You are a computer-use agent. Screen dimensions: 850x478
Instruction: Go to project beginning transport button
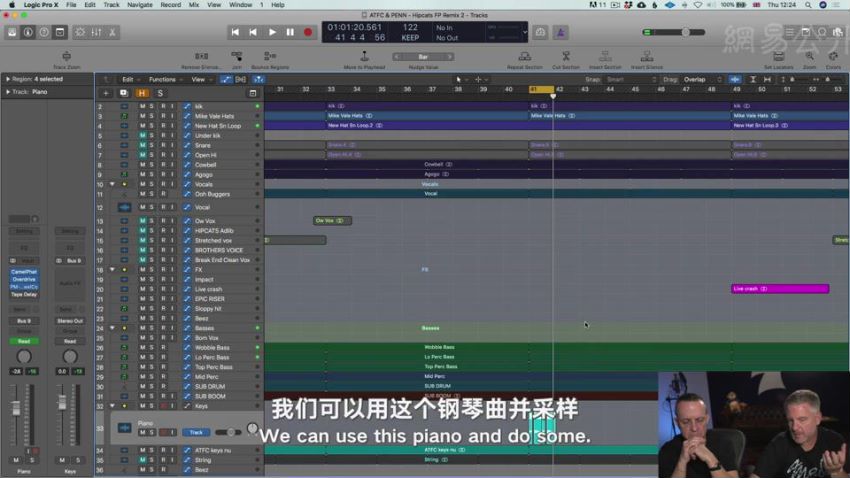click(x=235, y=33)
